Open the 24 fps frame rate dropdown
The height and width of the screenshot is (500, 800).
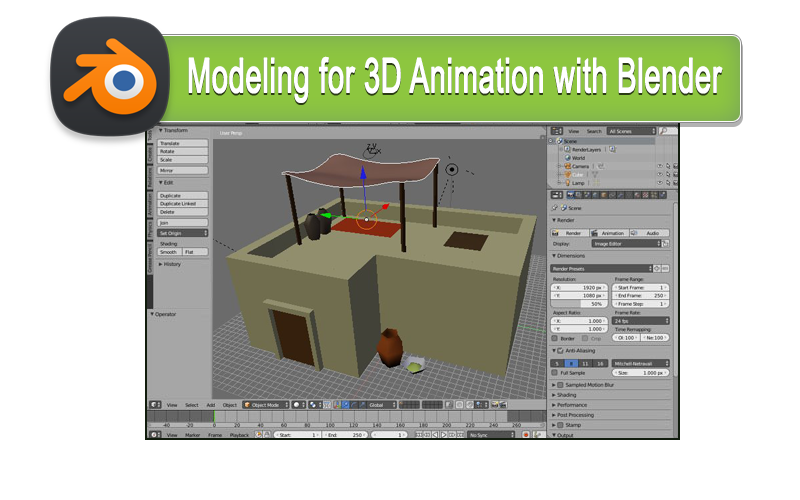click(641, 321)
